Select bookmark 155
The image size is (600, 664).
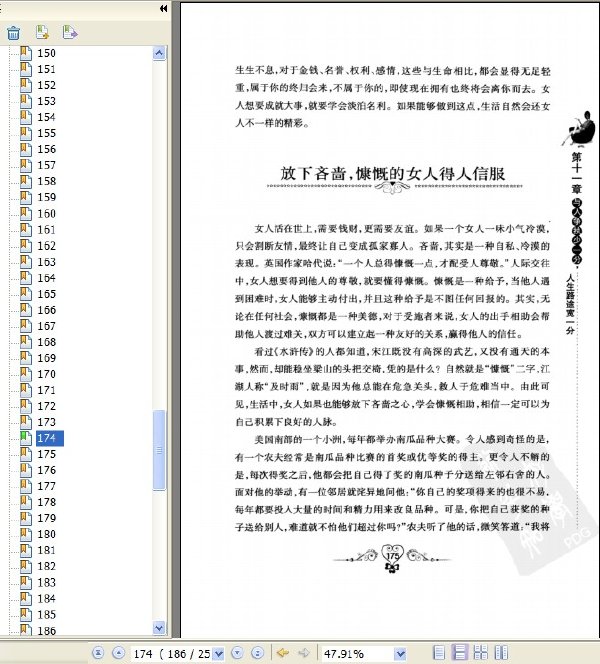point(46,133)
